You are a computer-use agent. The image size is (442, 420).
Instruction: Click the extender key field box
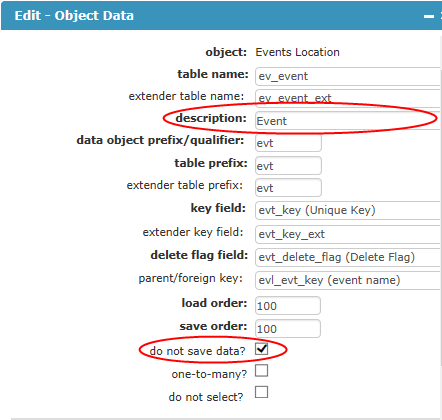[348, 234]
